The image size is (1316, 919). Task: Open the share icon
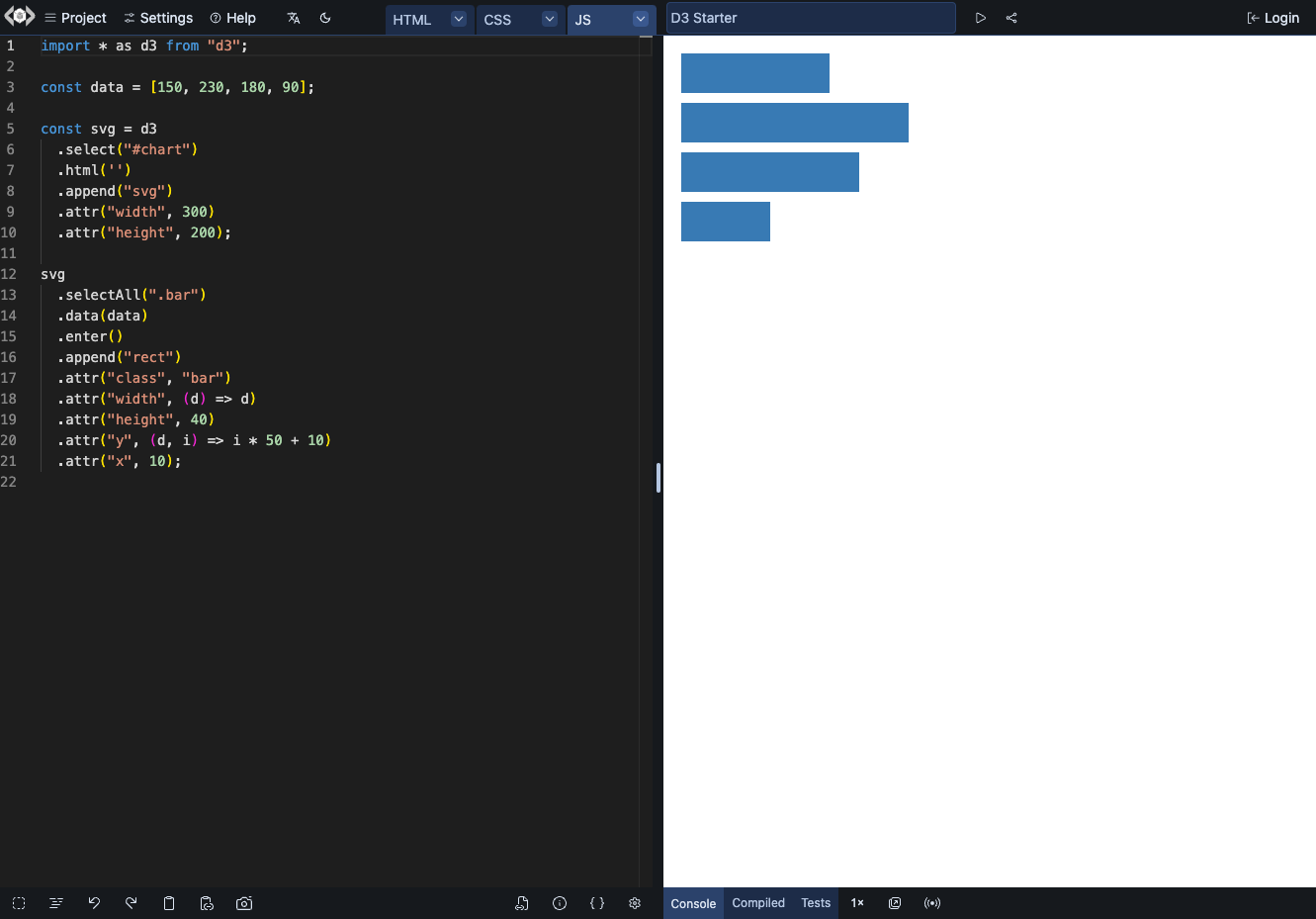[x=1011, y=18]
